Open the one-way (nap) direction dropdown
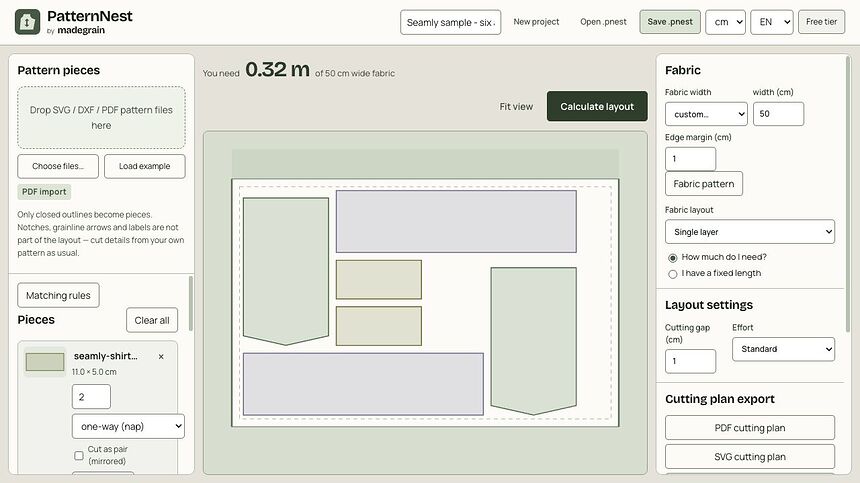The image size is (860, 483). [128, 427]
